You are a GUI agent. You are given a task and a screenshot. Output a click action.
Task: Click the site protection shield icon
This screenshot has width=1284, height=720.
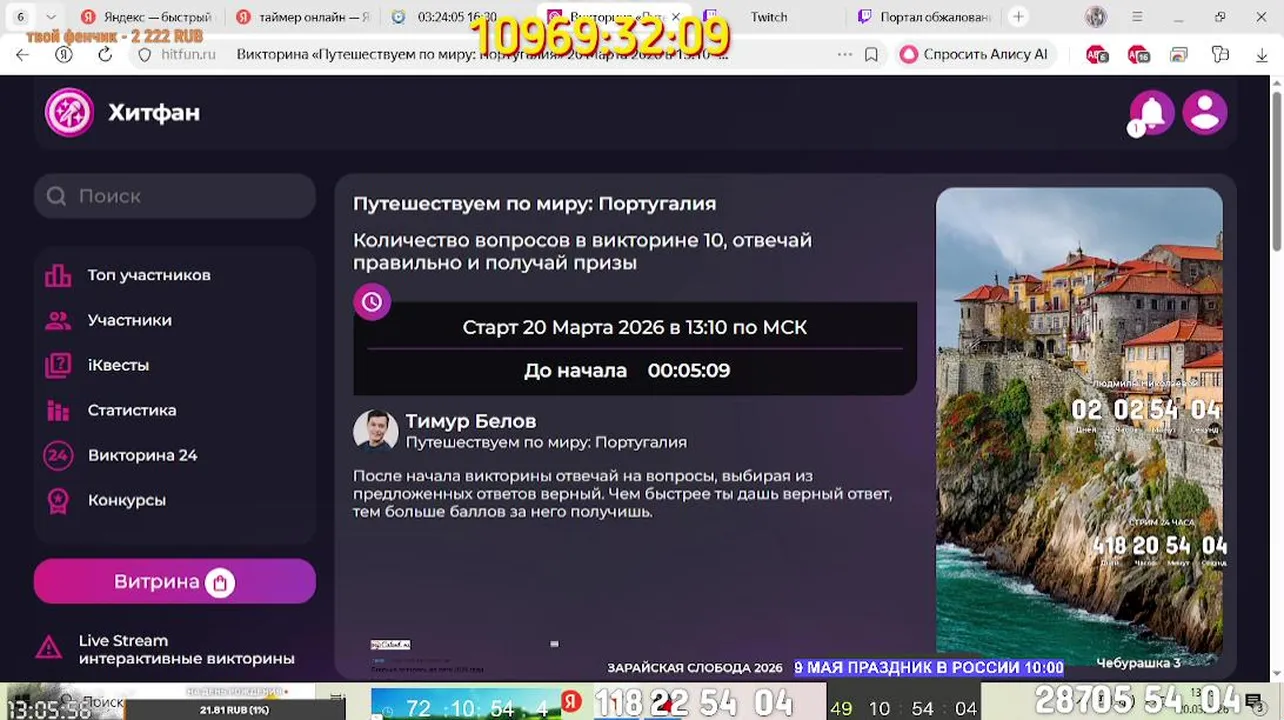144,54
